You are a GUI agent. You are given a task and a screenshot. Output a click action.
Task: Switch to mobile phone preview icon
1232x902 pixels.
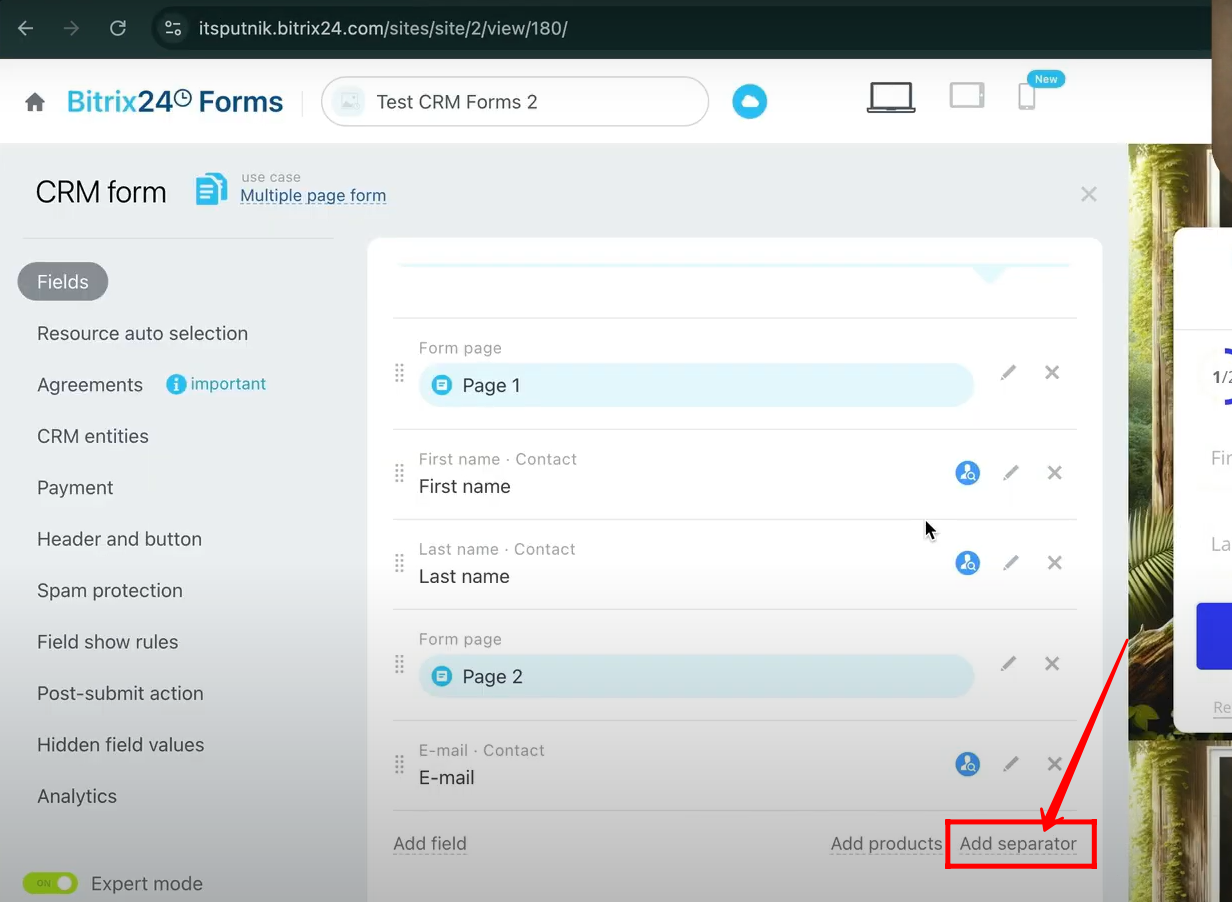tap(1026, 97)
